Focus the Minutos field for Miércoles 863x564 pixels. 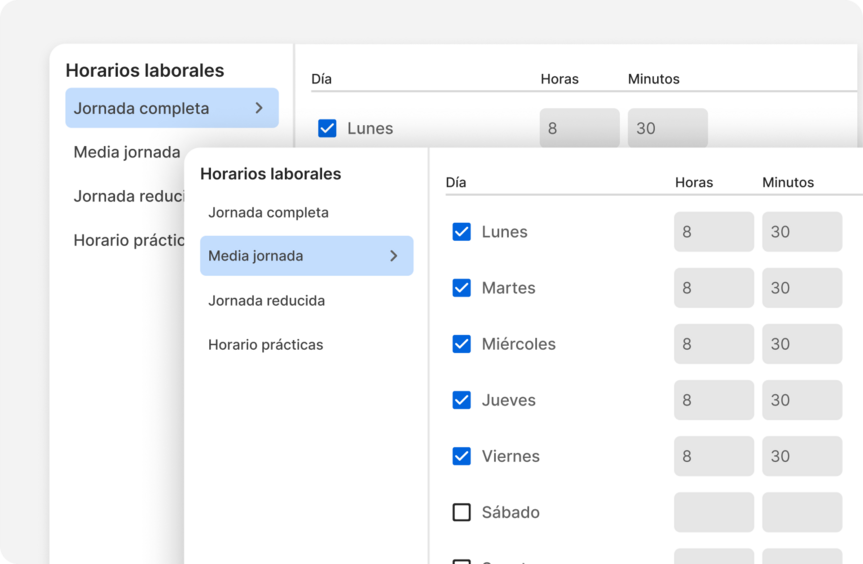(x=801, y=344)
